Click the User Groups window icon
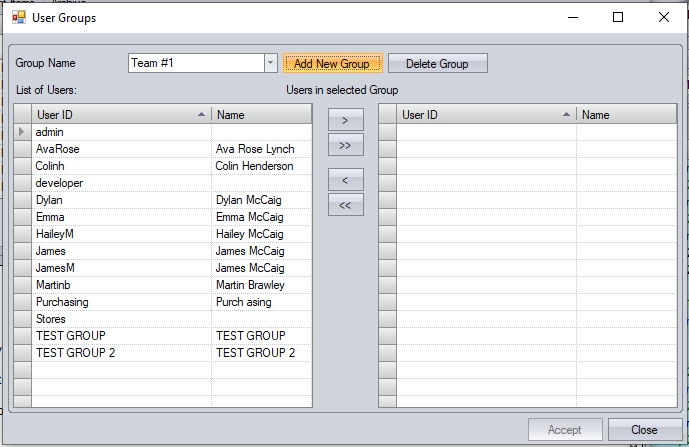This screenshot has height=447, width=689. (18, 17)
